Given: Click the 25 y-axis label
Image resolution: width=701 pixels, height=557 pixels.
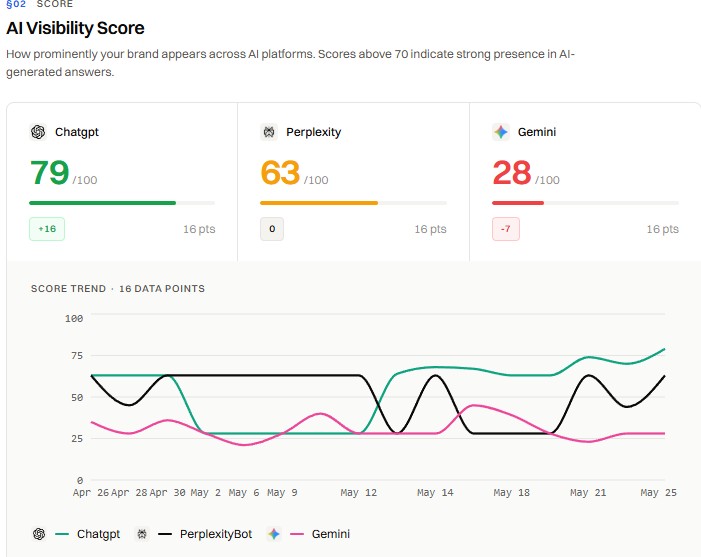Looking at the screenshot, I should pyautogui.click(x=77, y=439).
